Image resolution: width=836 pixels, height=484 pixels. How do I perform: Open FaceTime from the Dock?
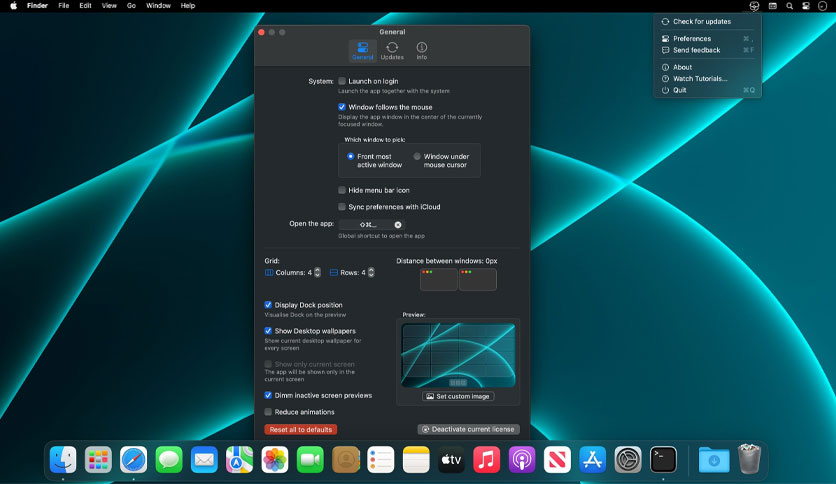point(310,459)
